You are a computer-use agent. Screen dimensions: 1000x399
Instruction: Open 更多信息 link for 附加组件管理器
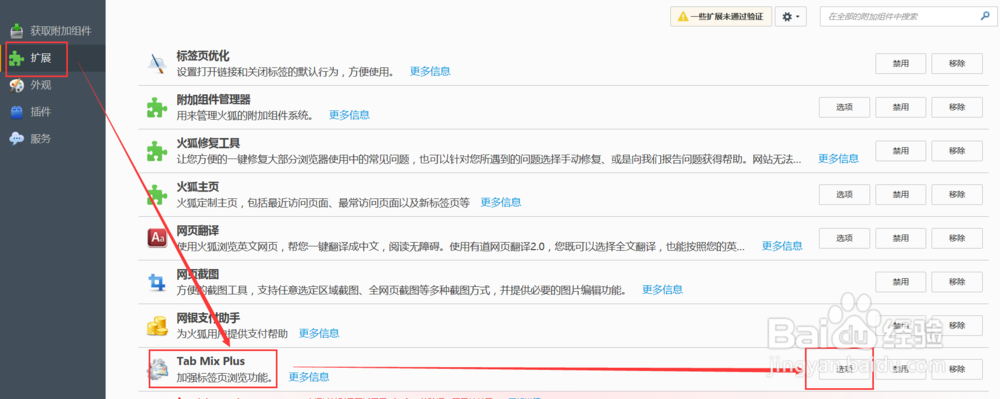point(349,115)
